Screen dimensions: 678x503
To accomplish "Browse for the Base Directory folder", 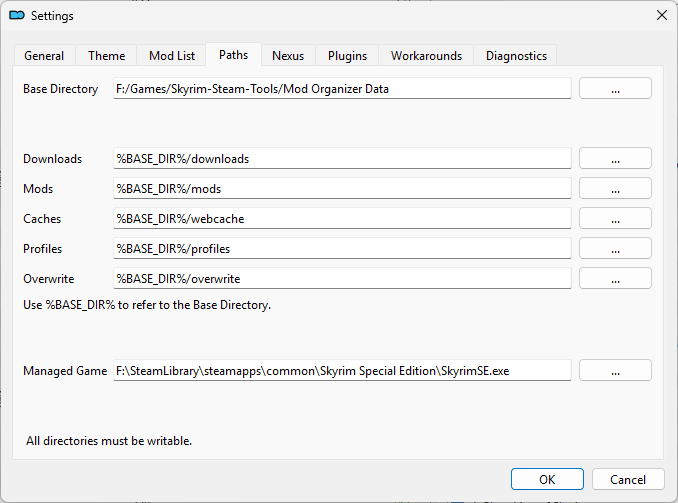I will tap(615, 89).
